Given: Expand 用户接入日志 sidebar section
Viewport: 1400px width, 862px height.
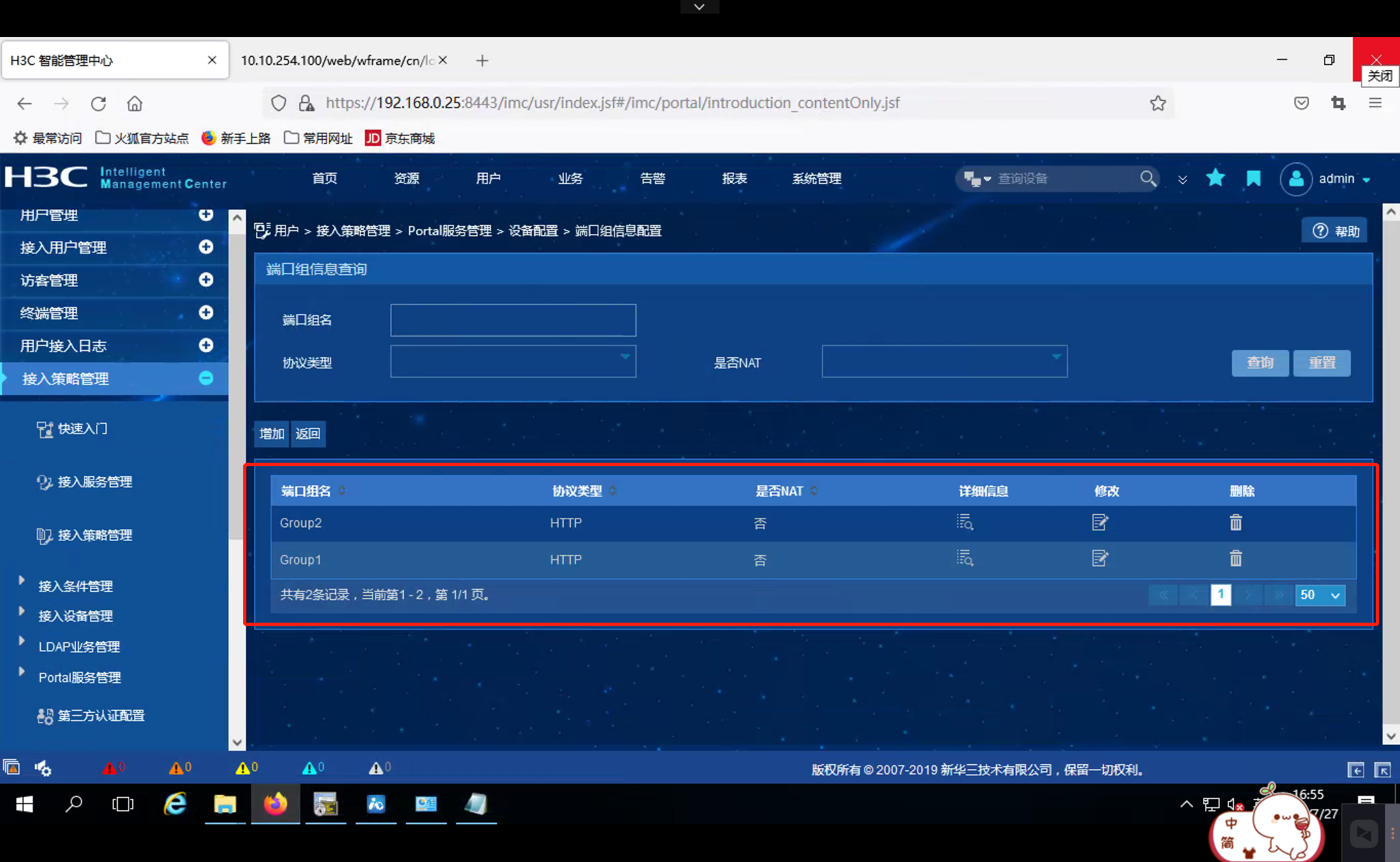Looking at the screenshot, I should [x=206, y=345].
